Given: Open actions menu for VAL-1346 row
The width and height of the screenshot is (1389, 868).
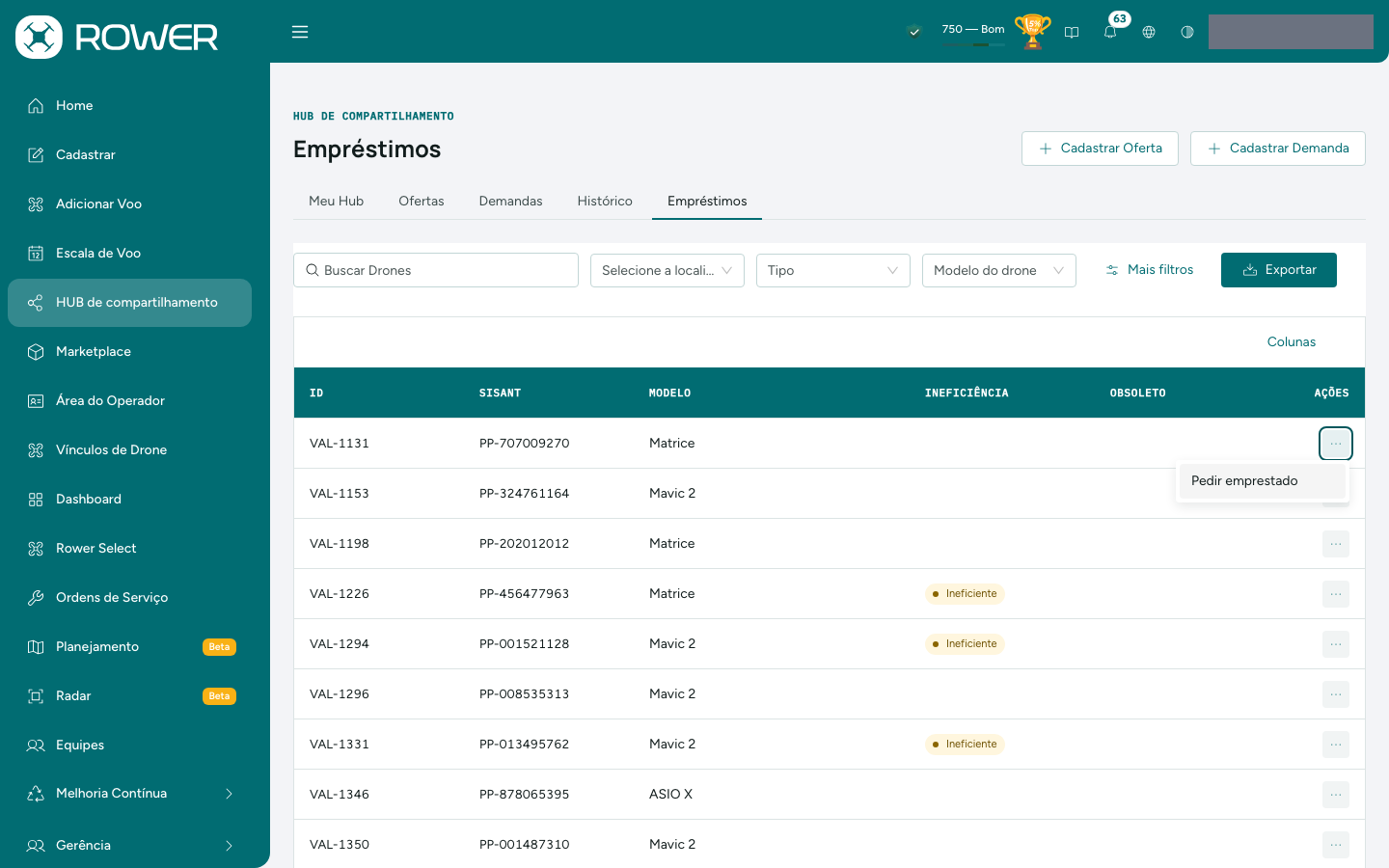Looking at the screenshot, I should tap(1336, 795).
